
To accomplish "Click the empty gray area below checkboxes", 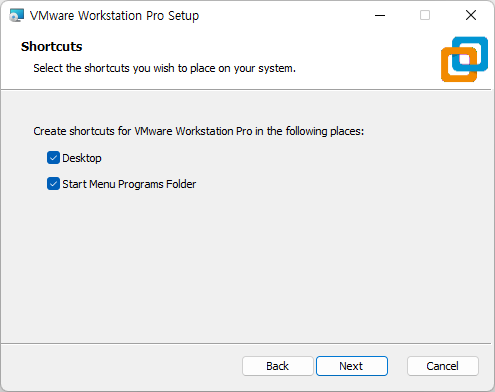I will 247,267.
